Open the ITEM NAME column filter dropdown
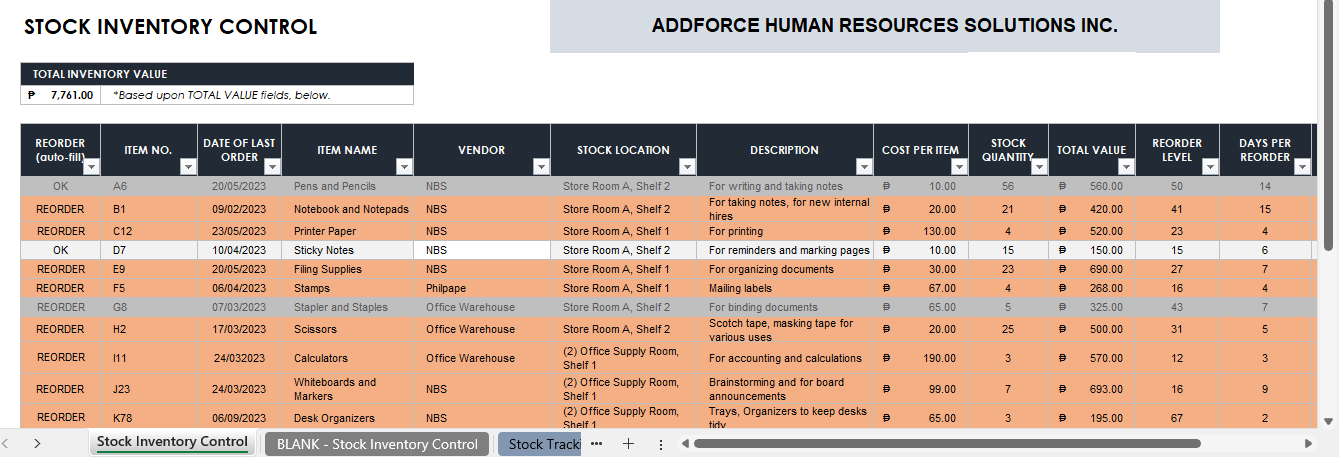Image resolution: width=1339 pixels, height=457 pixels. pos(404,167)
